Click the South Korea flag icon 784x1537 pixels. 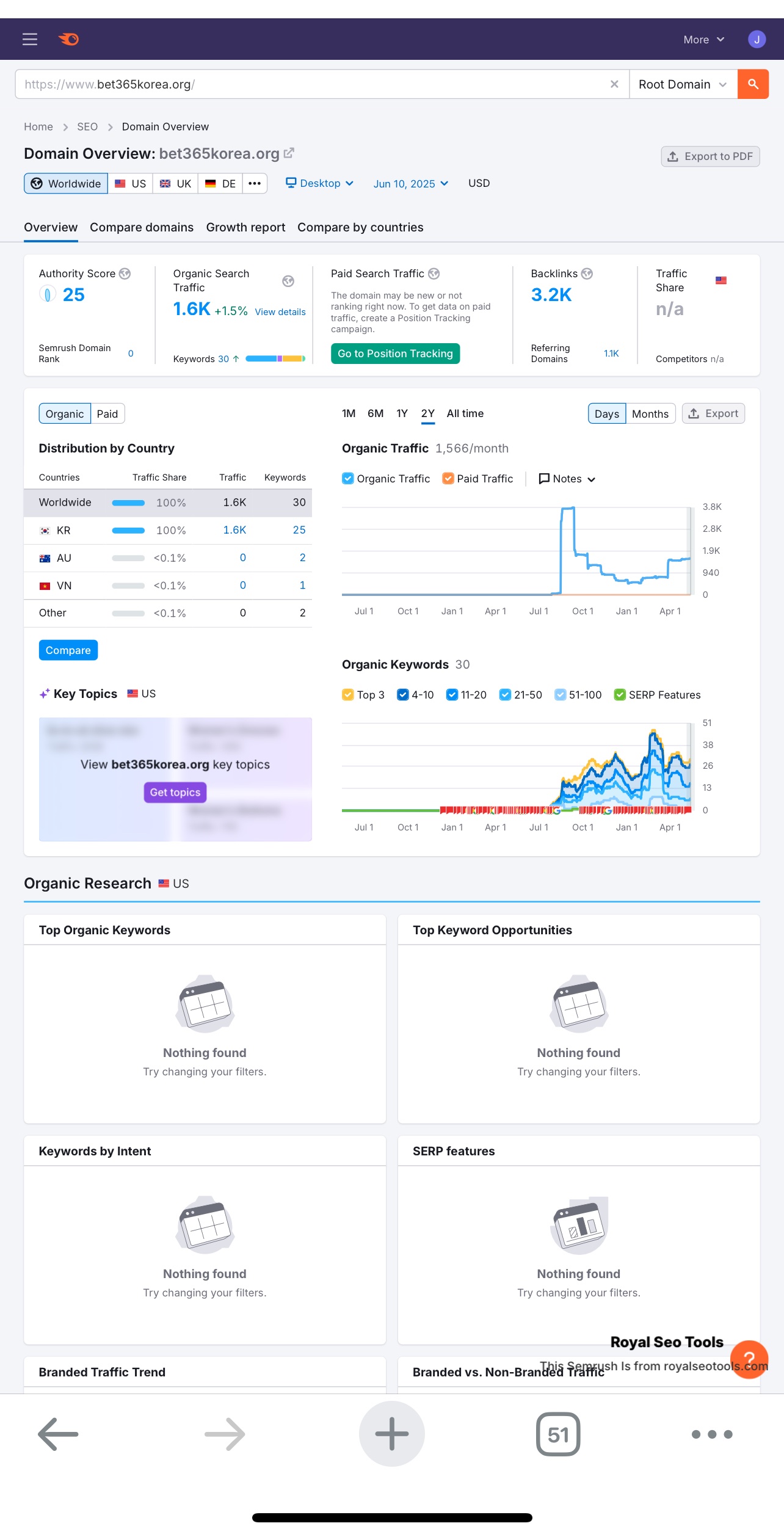45,531
